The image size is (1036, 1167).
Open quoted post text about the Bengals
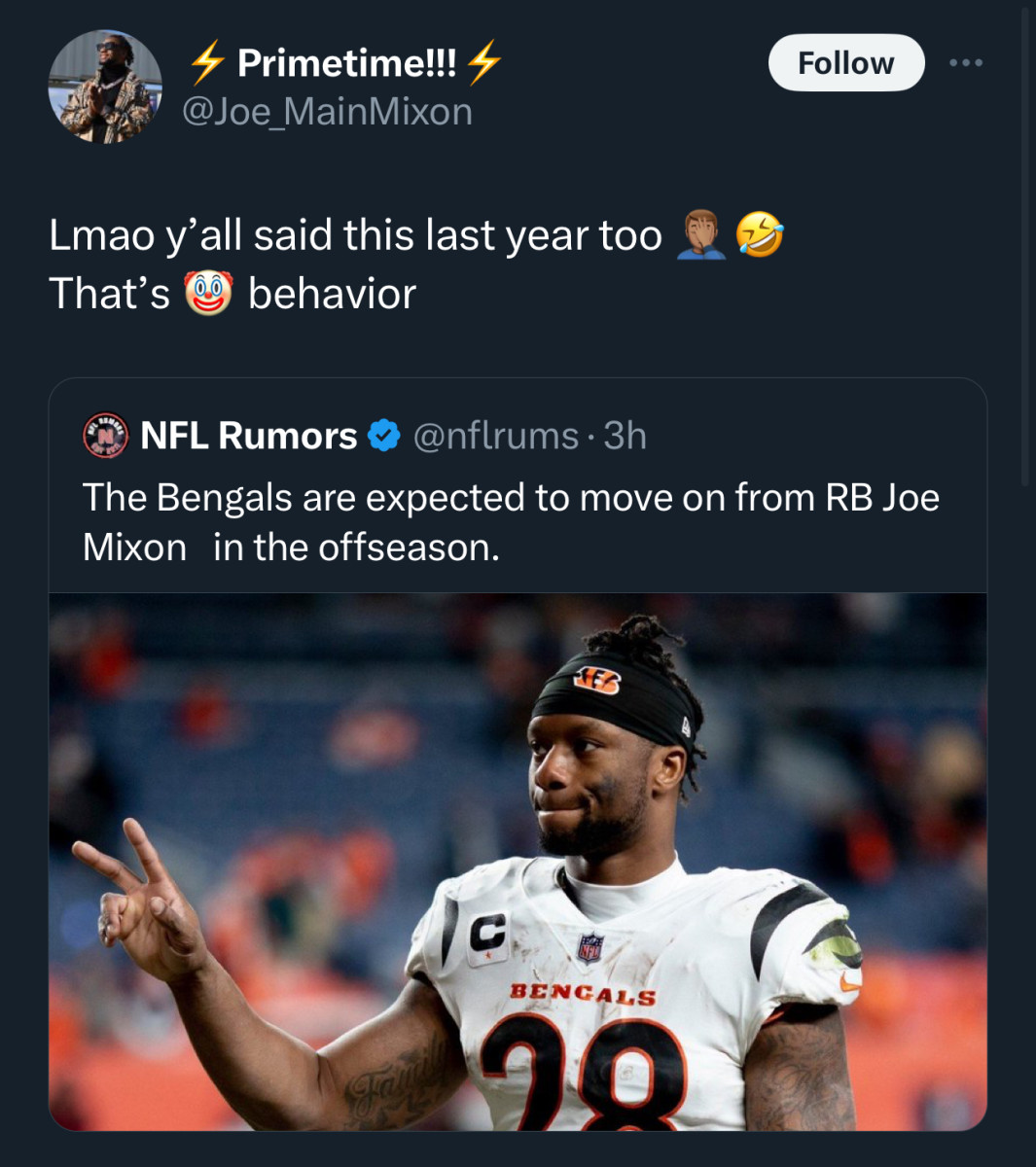[x=510, y=522]
